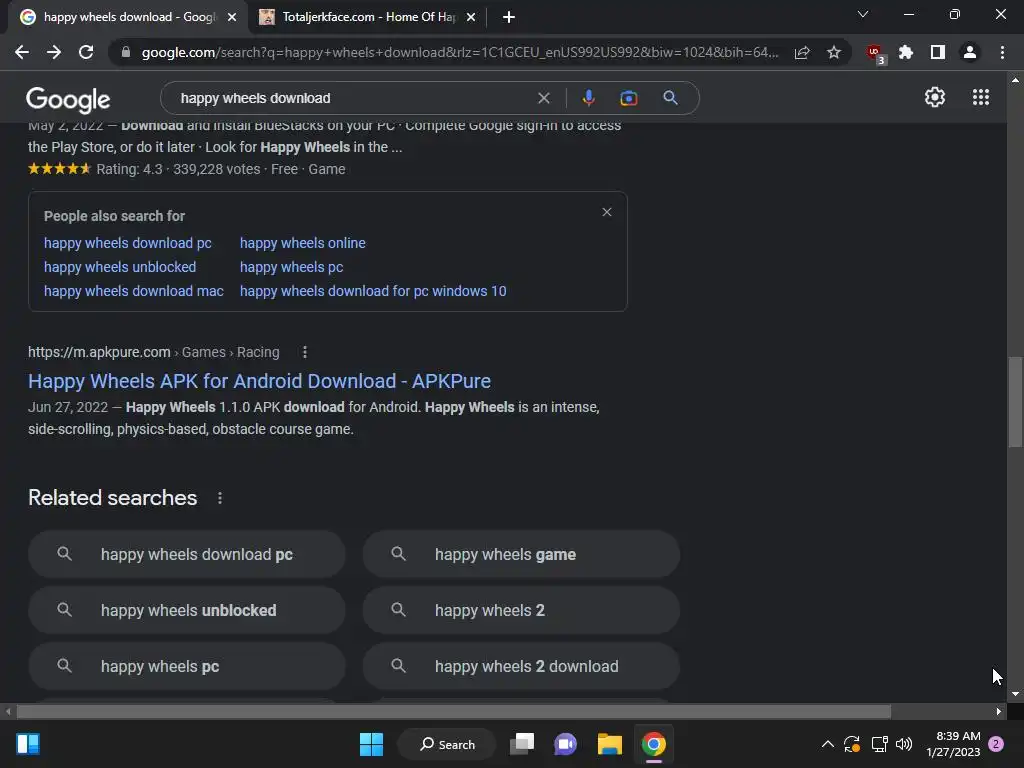Dismiss the People also search for box
1024x768 pixels.
[607, 212]
